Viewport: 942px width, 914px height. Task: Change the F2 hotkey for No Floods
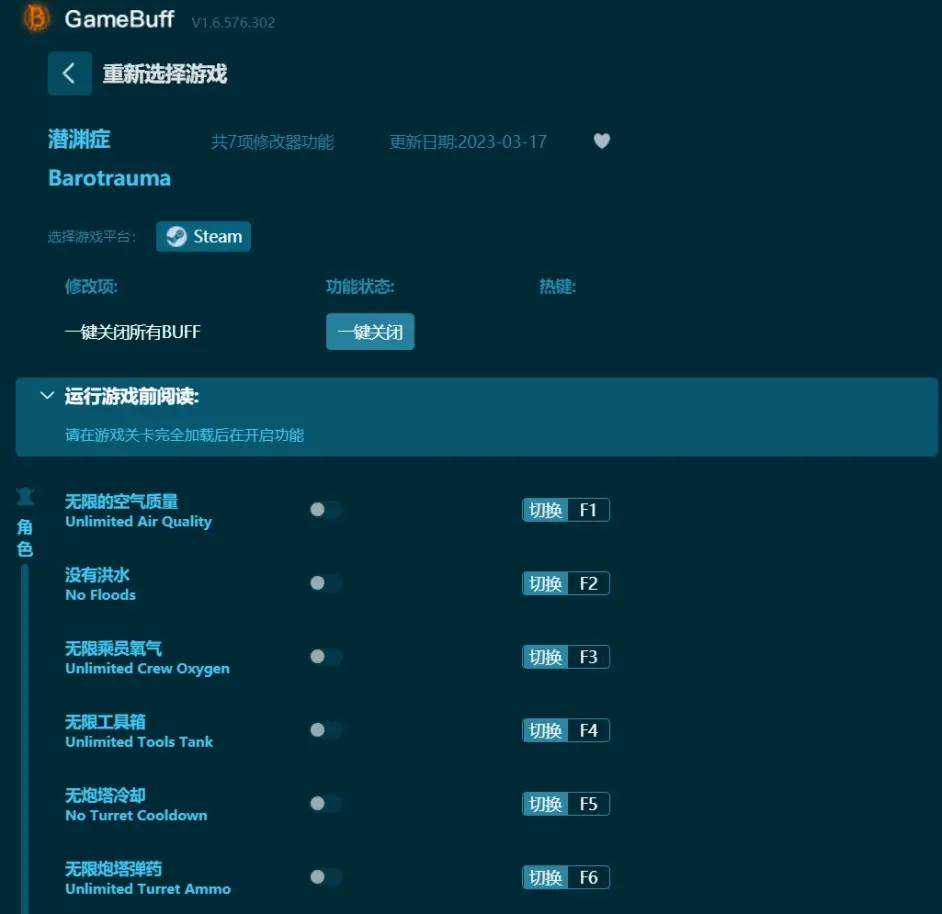tap(588, 583)
